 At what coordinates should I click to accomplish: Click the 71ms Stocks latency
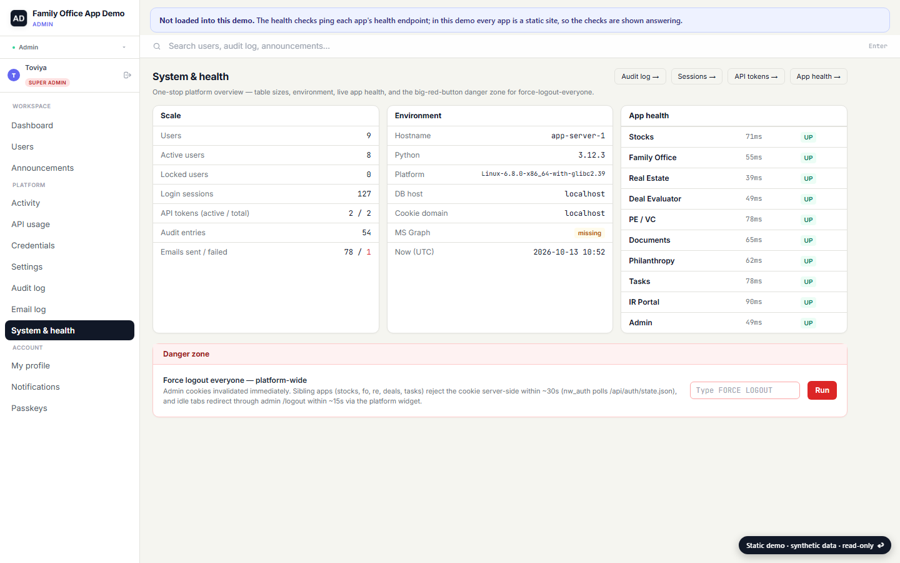point(754,137)
